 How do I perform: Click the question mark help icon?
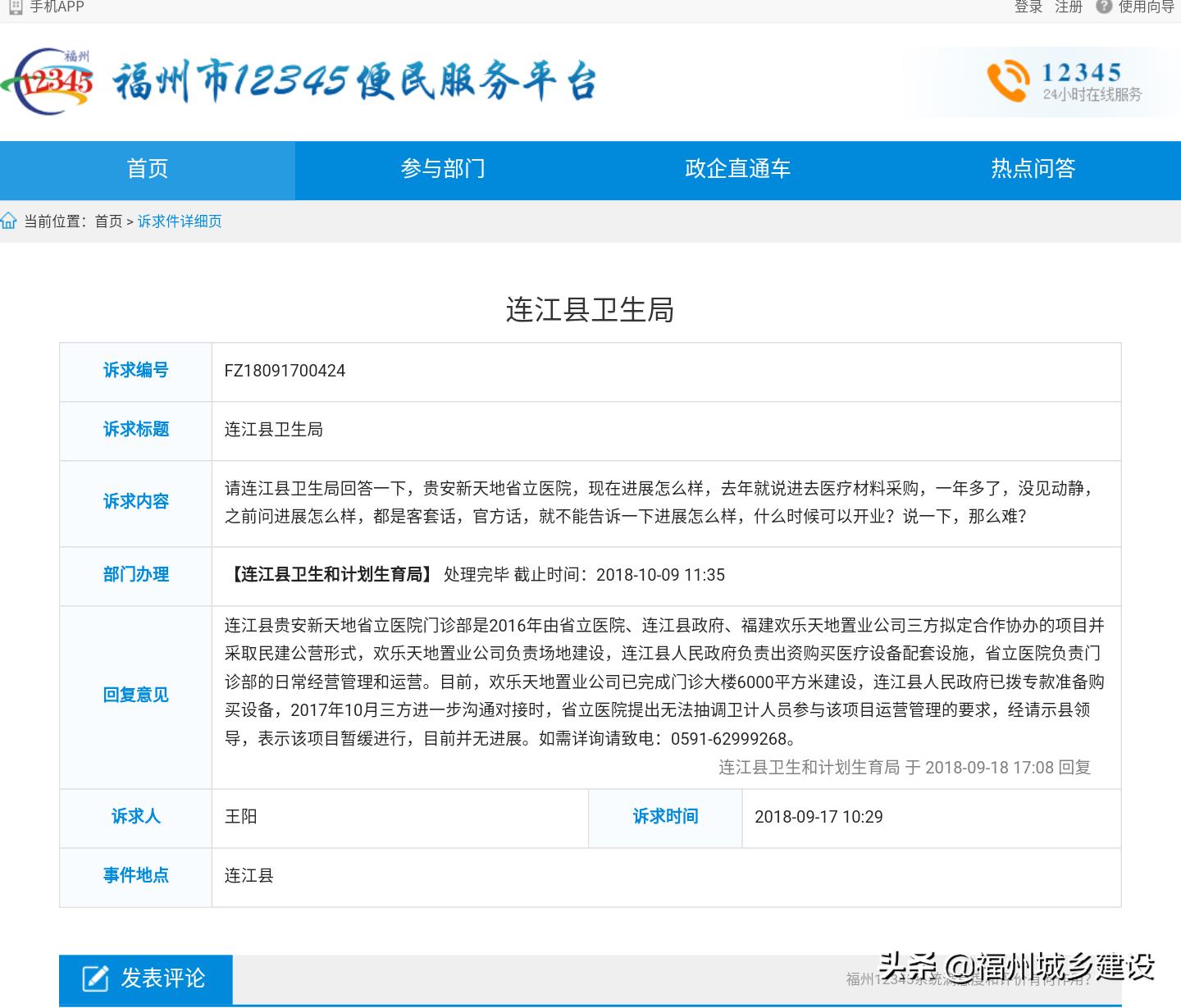(x=1104, y=7)
